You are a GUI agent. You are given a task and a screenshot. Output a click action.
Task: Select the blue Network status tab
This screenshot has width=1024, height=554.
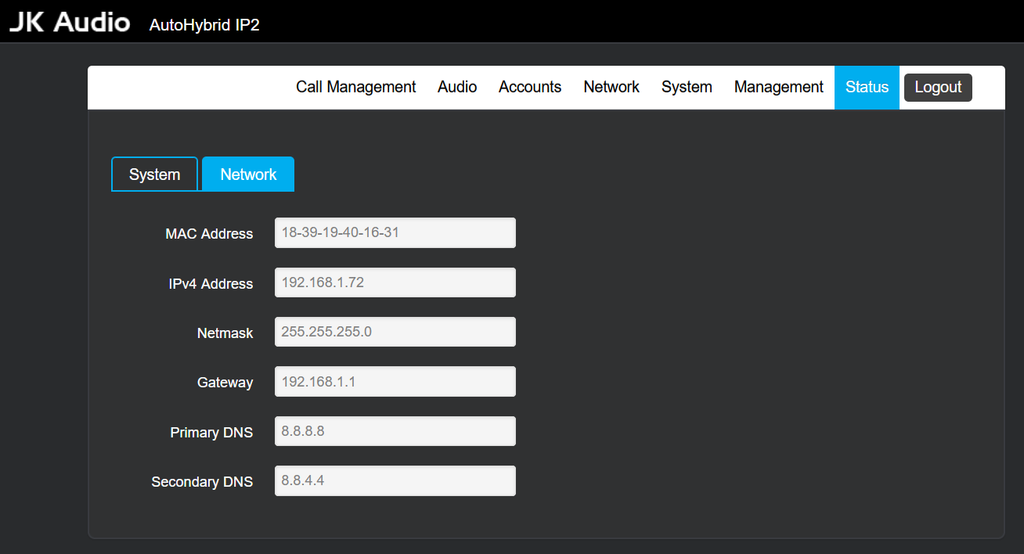click(248, 174)
